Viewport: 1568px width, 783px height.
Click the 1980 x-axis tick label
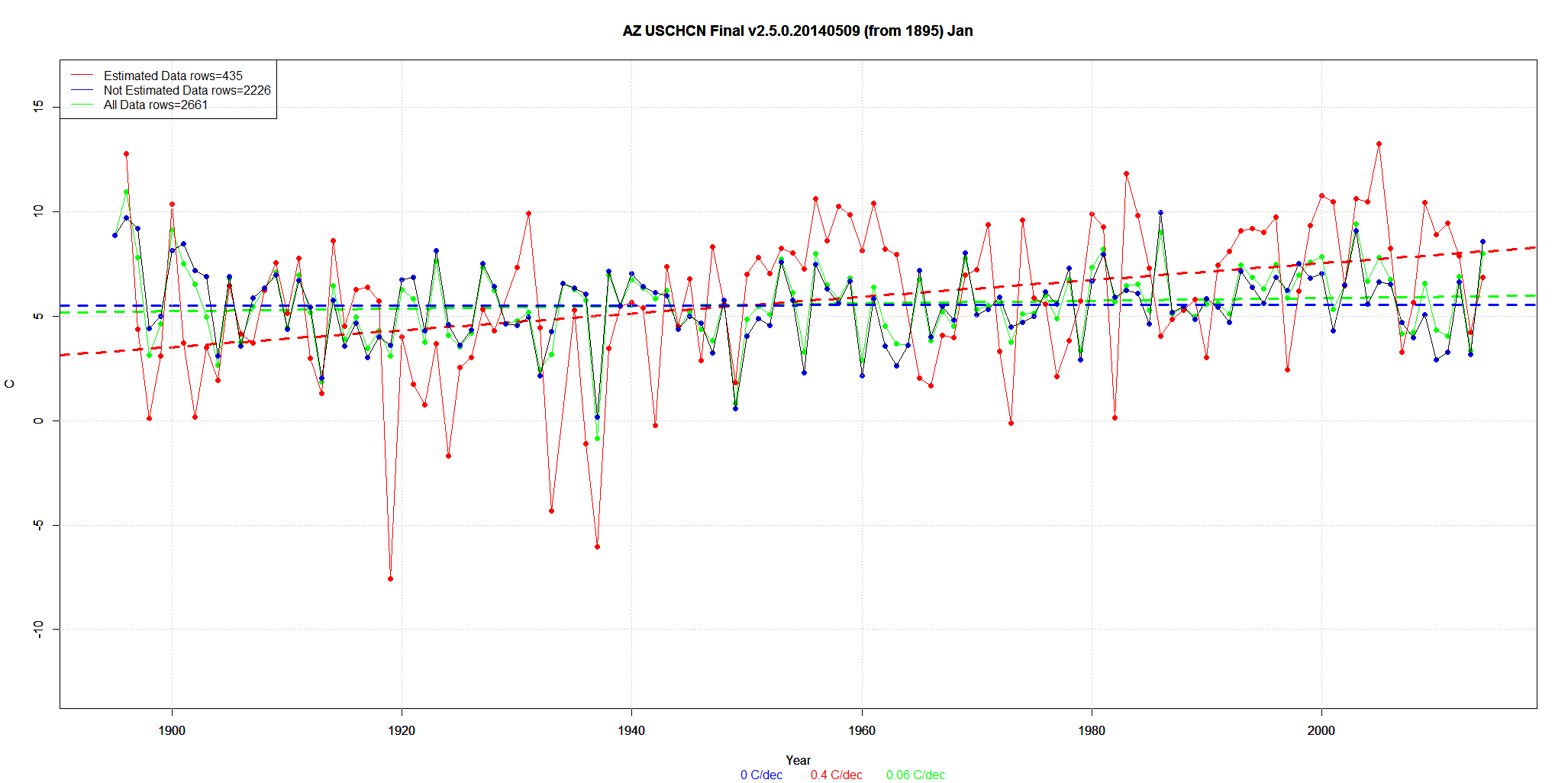[x=1092, y=730]
